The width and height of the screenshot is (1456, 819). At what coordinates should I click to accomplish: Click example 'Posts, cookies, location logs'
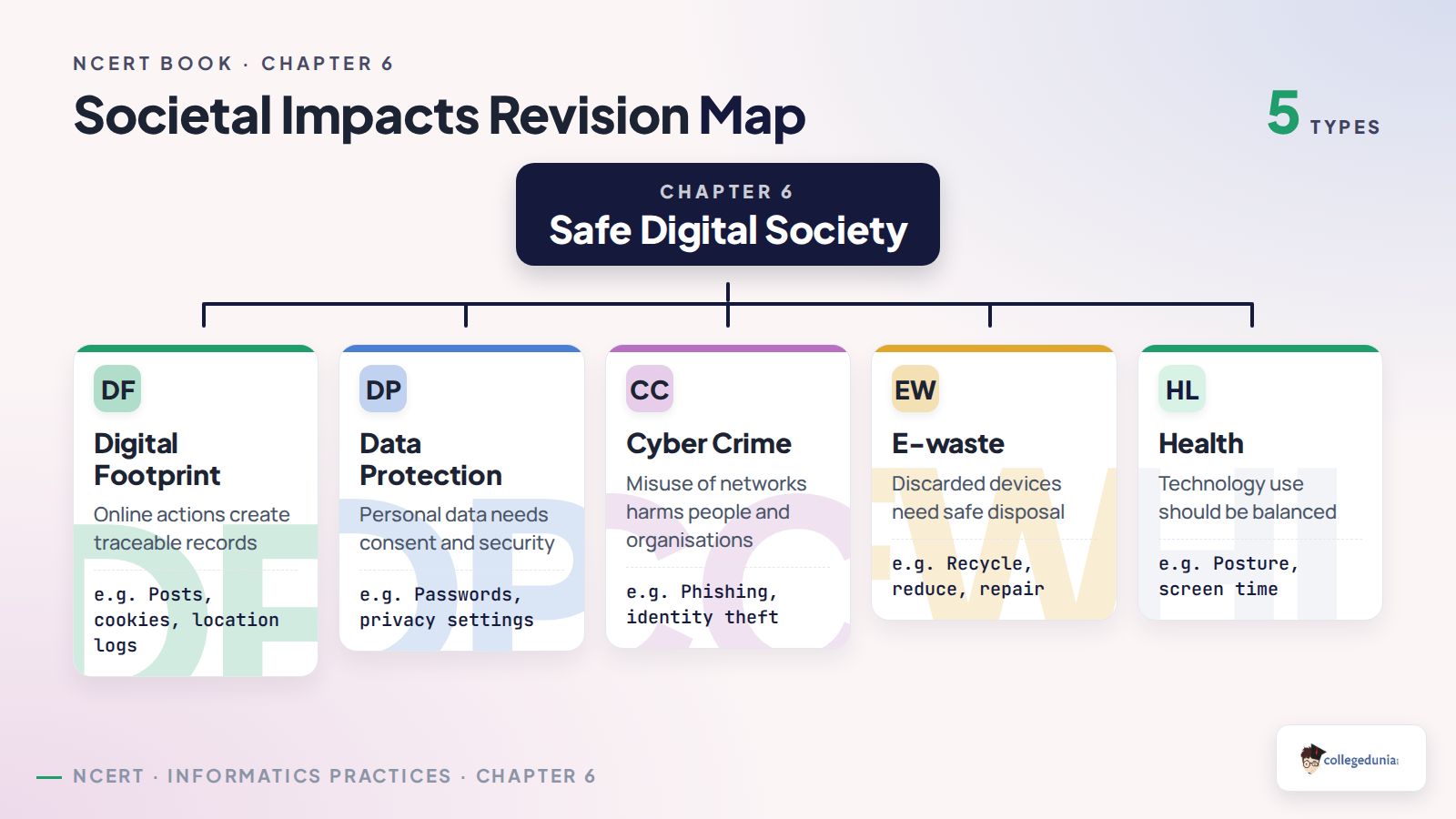coord(187,620)
